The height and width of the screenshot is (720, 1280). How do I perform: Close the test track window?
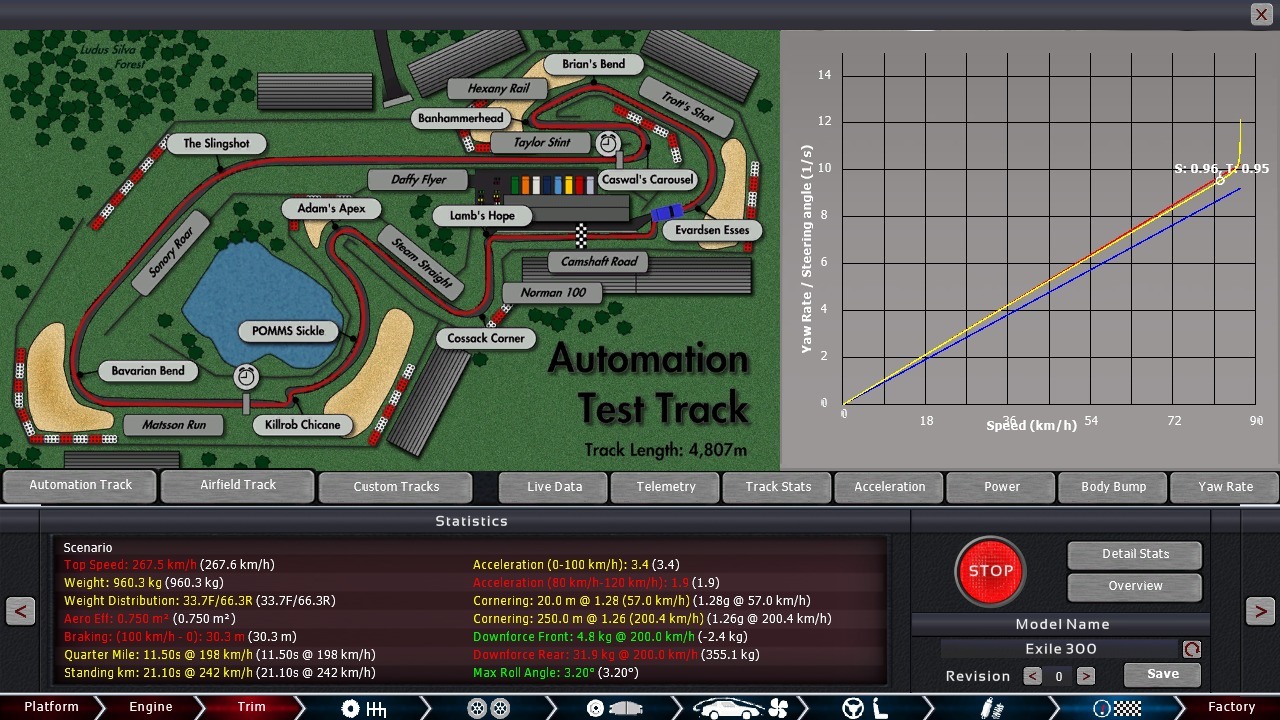[1261, 14]
